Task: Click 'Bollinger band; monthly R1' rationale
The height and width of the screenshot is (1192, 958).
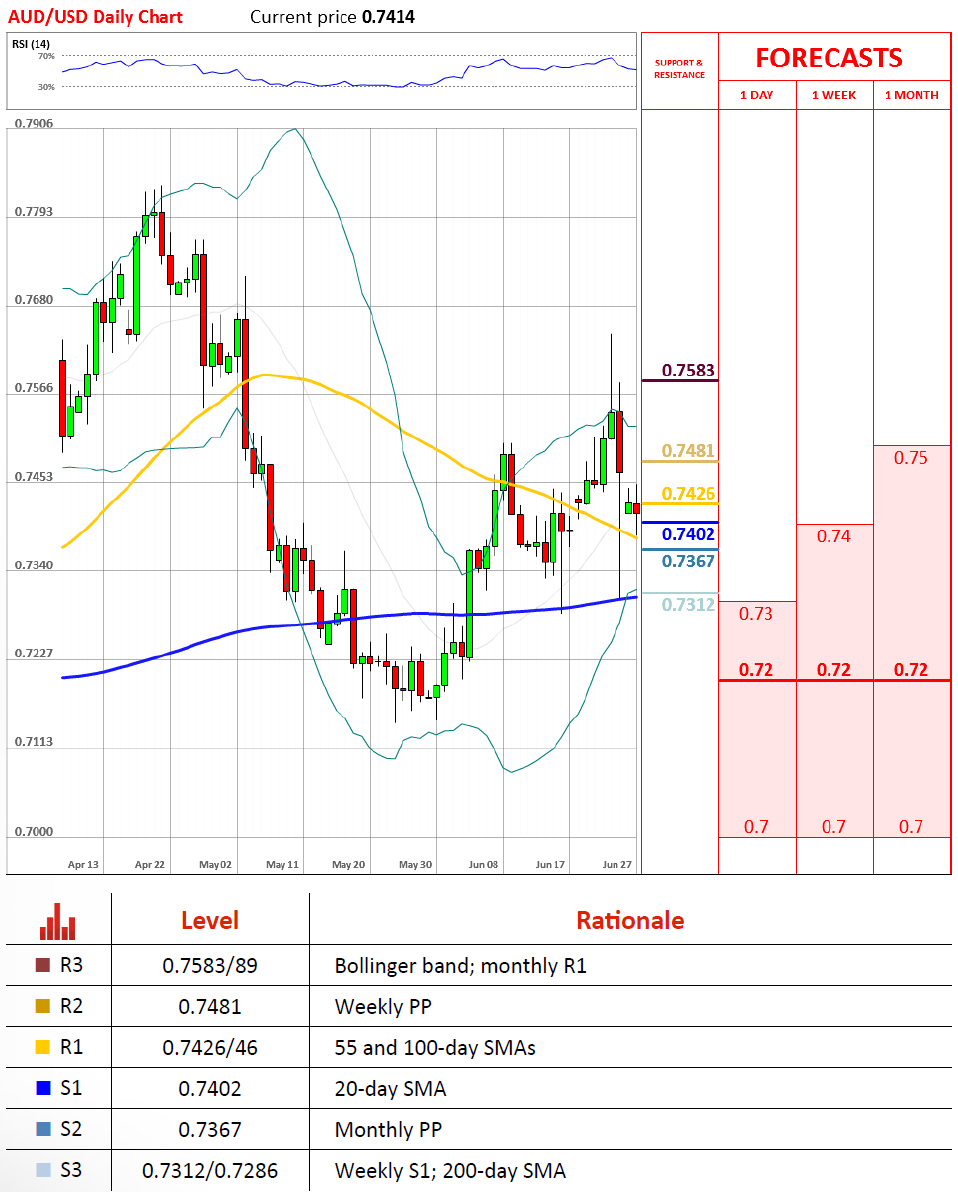Action: coord(461,966)
